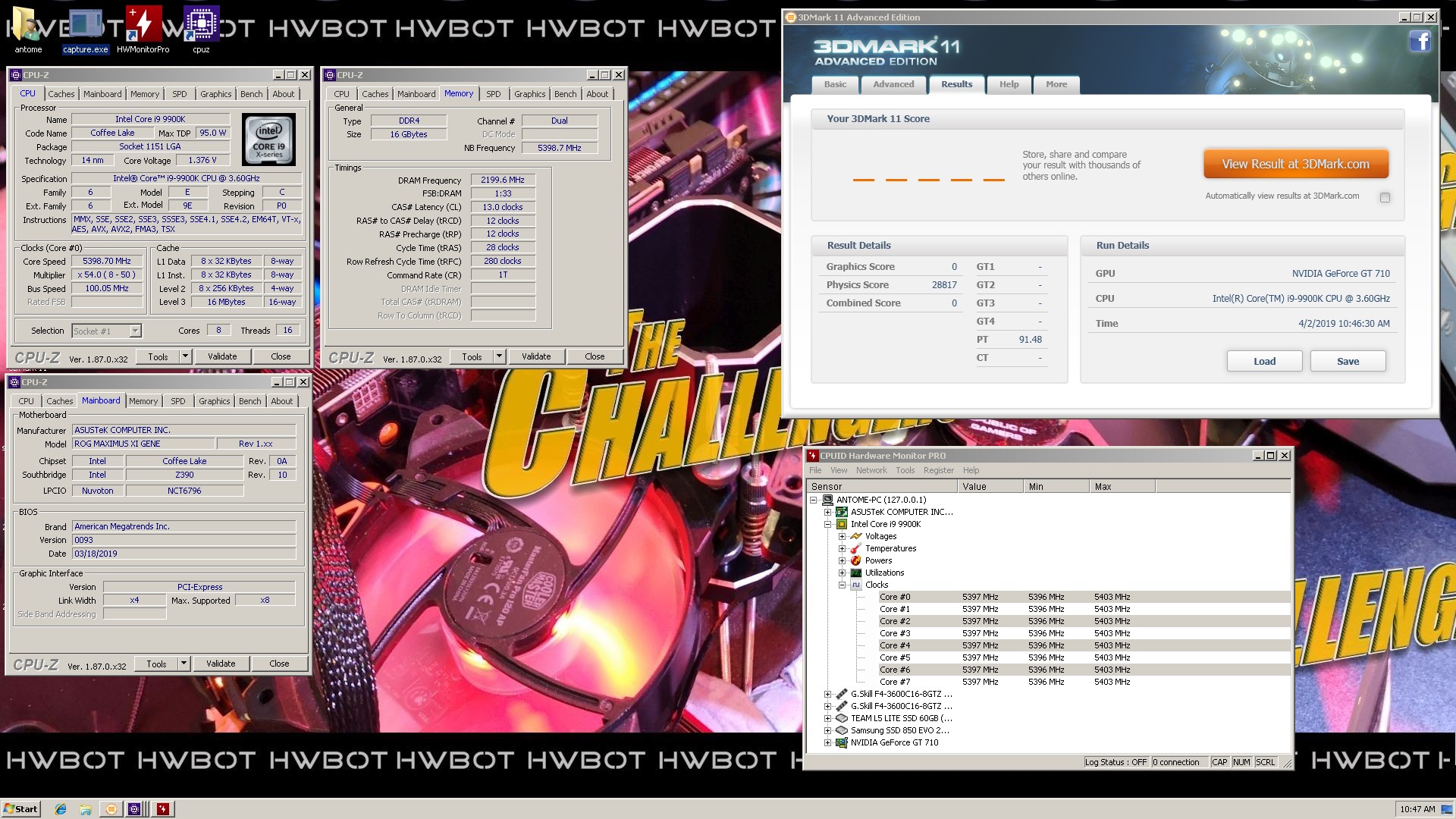This screenshot has width=1456, height=819.
Task: Switch to 3DMark 11 taskbar button
Action: pos(111,809)
